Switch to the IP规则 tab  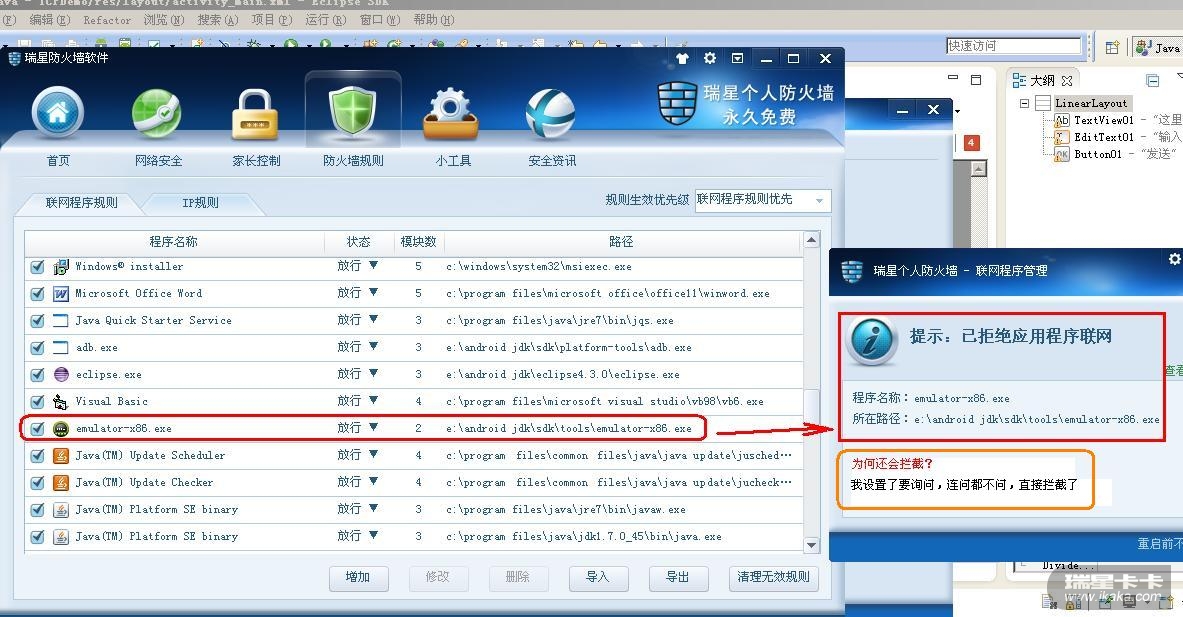tap(200, 202)
